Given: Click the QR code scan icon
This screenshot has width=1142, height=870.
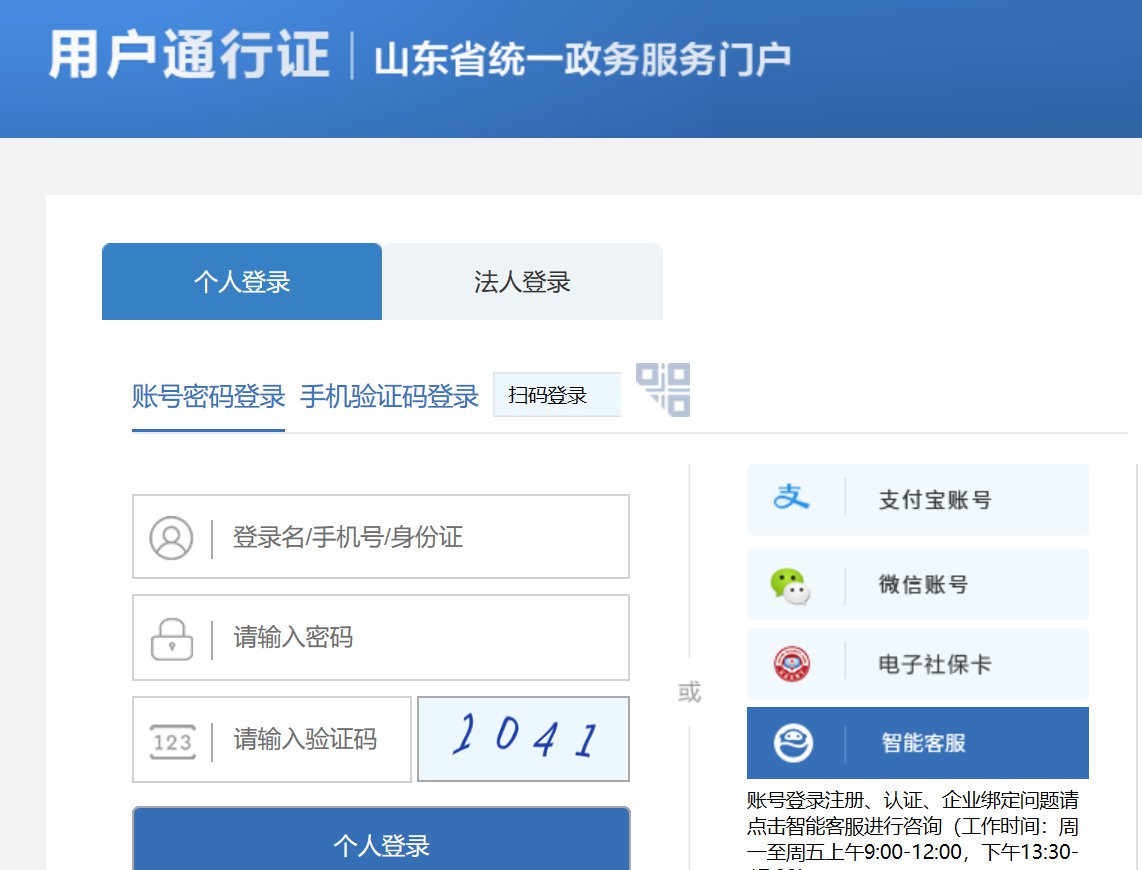Looking at the screenshot, I should (x=663, y=389).
